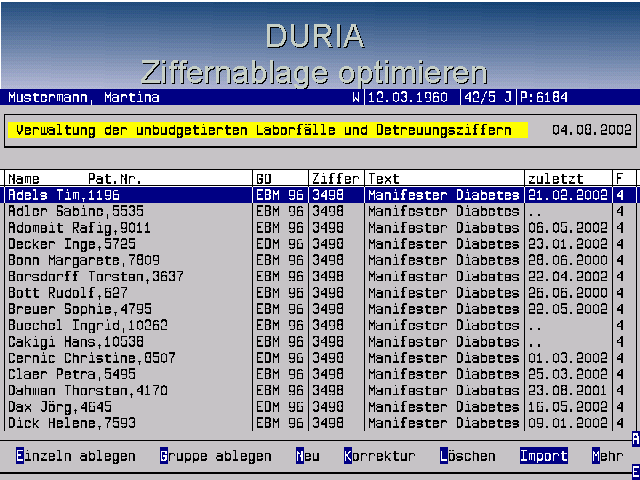Viewport: 640px width, 480px height.
Task: Click date 09.01.2002 in Dick Helene row
Action: coord(568,423)
